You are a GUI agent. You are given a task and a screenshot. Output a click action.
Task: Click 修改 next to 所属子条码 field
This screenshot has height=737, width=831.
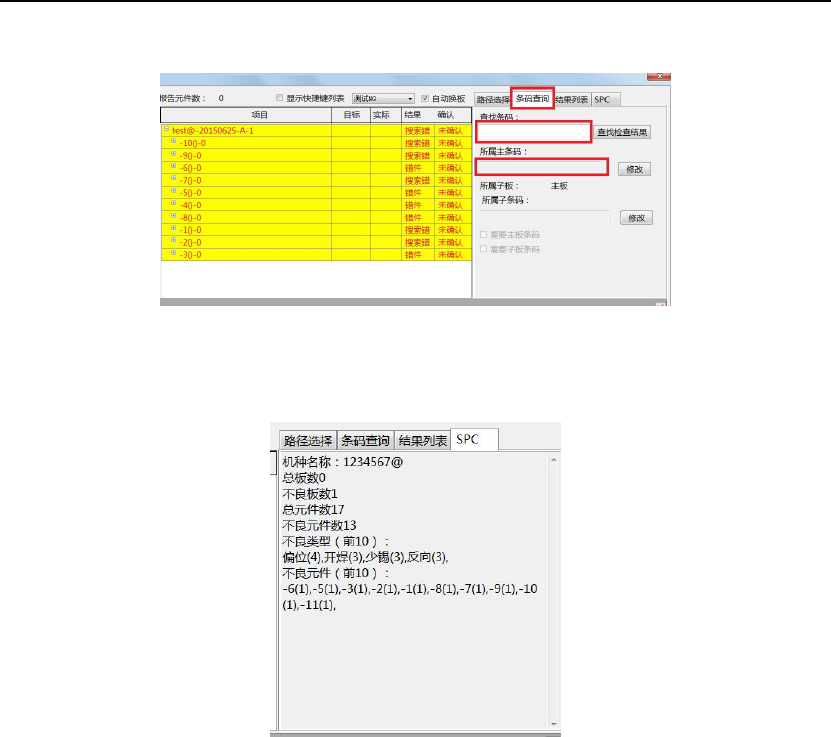pyautogui.click(x=636, y=218)
